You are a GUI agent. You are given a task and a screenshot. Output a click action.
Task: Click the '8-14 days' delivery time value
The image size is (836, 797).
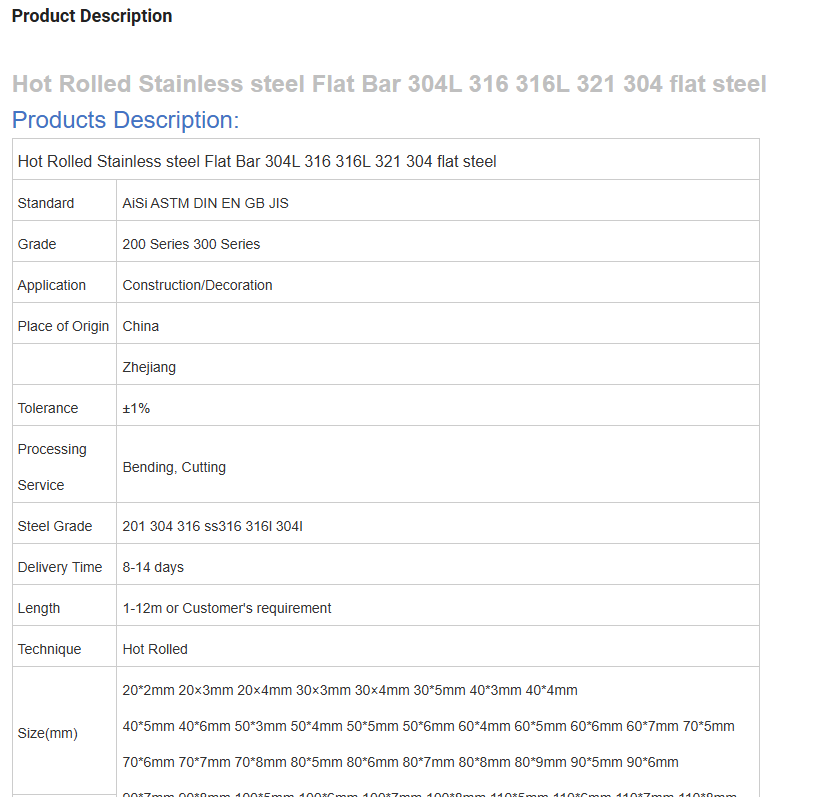[153, 567]
